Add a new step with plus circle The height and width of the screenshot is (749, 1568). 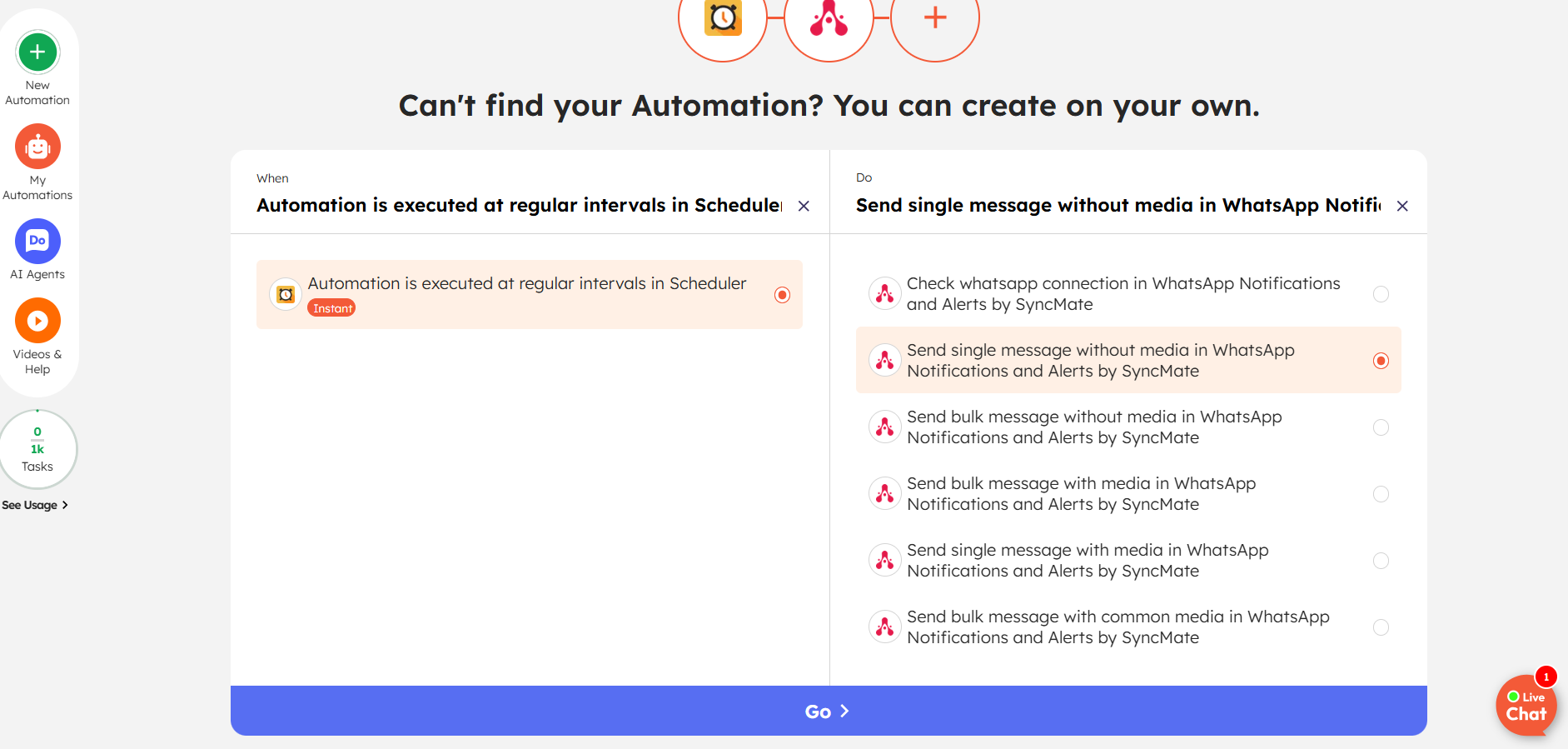(x=935, y=18)
